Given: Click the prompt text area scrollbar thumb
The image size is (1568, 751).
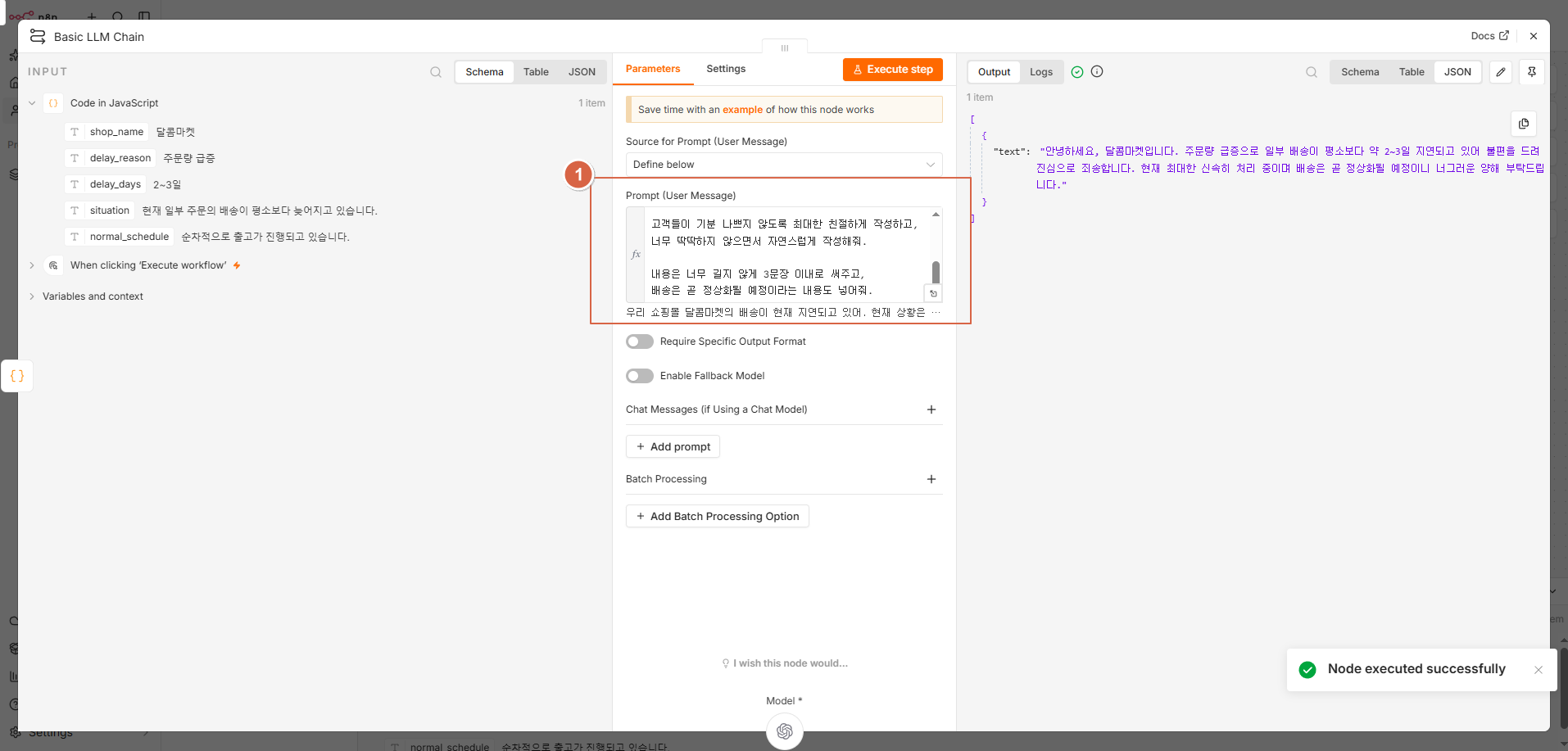Looking at the screenshot, I should [936, 272].
